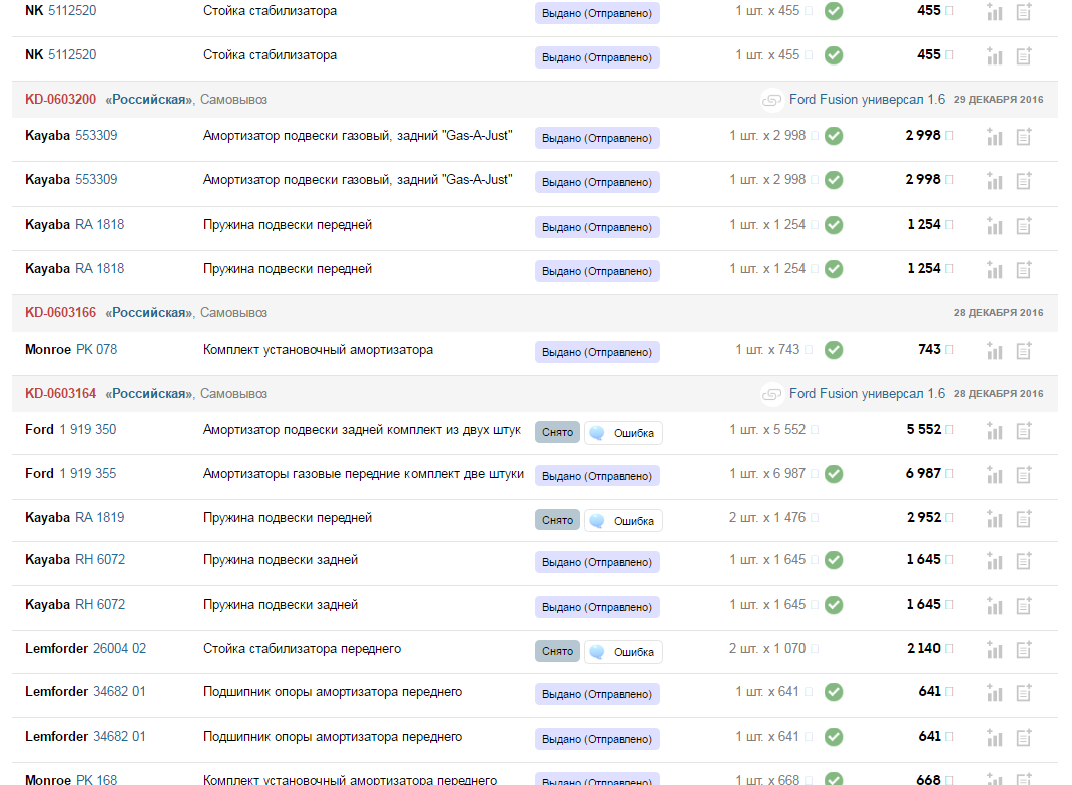The image size is (1072, 785).
Task: Click Ошибка button for Kayaba RA 1819
Action: pos(624,520)
